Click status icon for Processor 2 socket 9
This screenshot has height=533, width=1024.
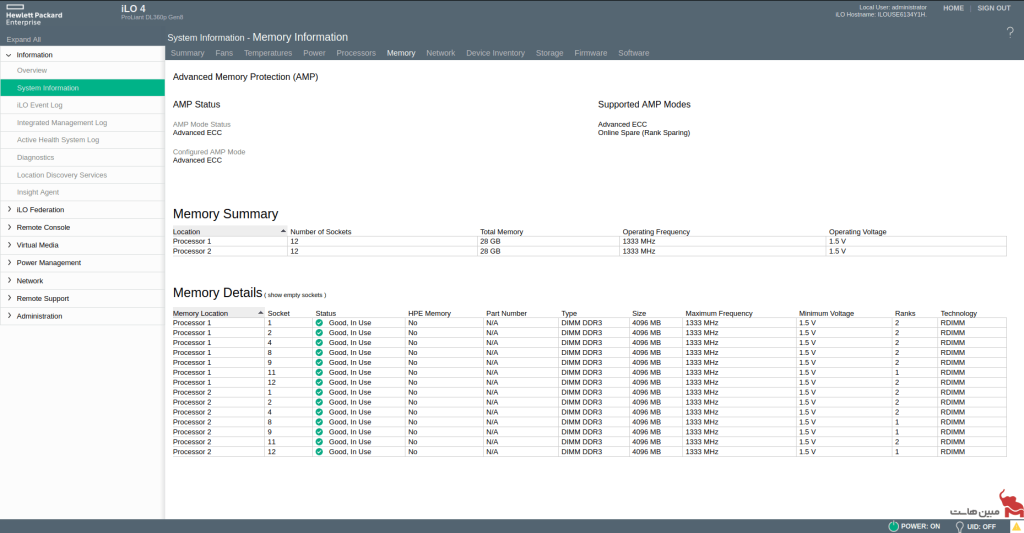319,432
